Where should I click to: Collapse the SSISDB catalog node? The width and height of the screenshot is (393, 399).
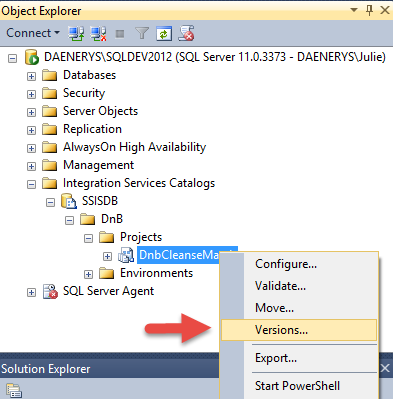point(50,202)
